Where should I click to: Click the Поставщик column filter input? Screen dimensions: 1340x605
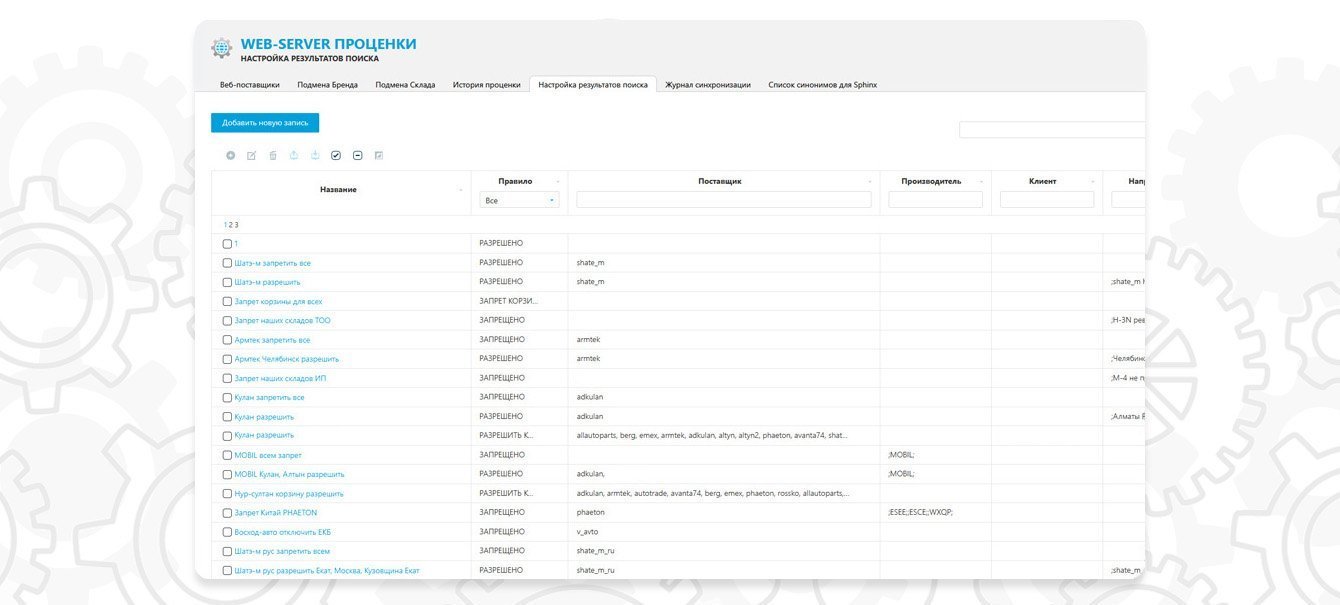click(x=724, y=200)
